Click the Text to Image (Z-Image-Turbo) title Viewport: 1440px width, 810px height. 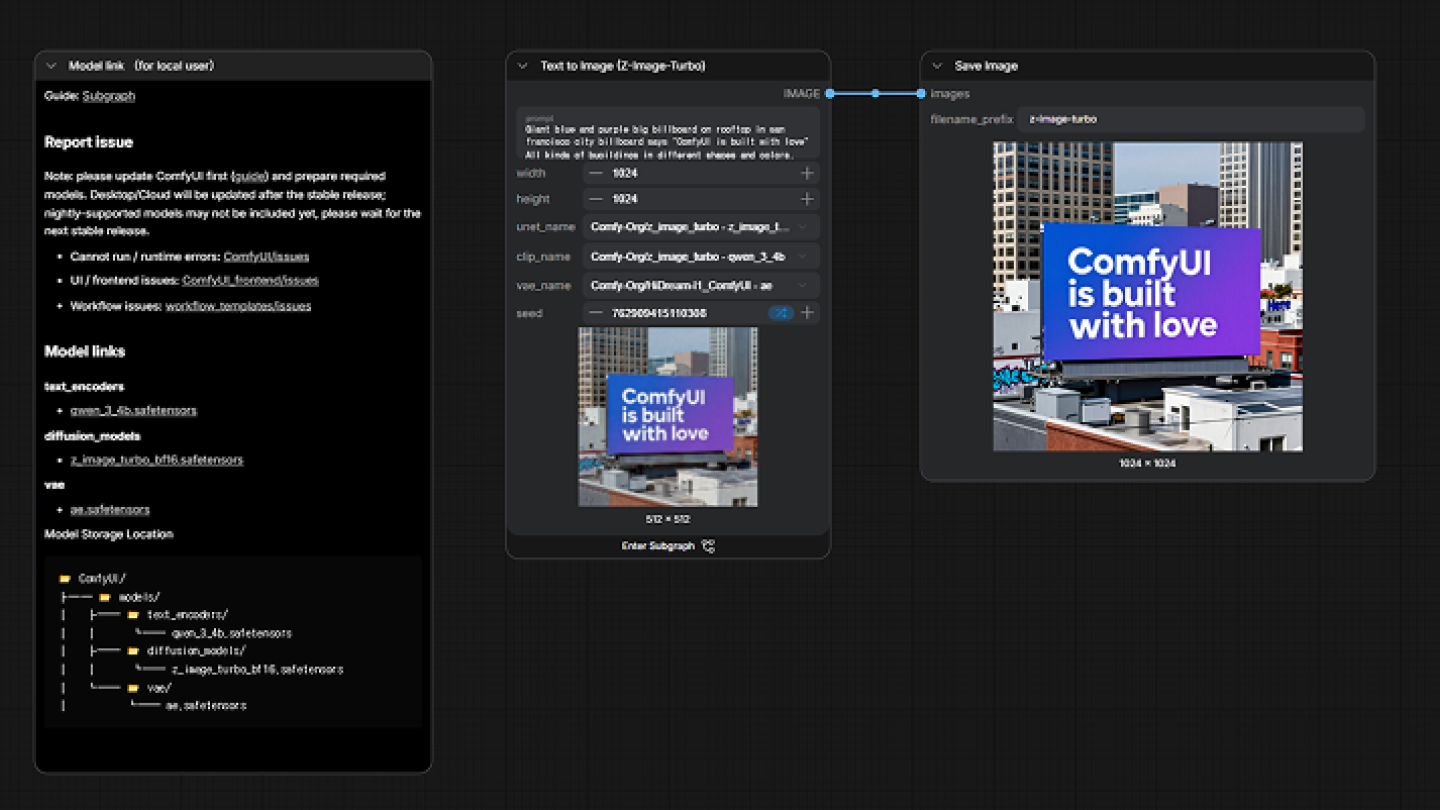(623, 66)
